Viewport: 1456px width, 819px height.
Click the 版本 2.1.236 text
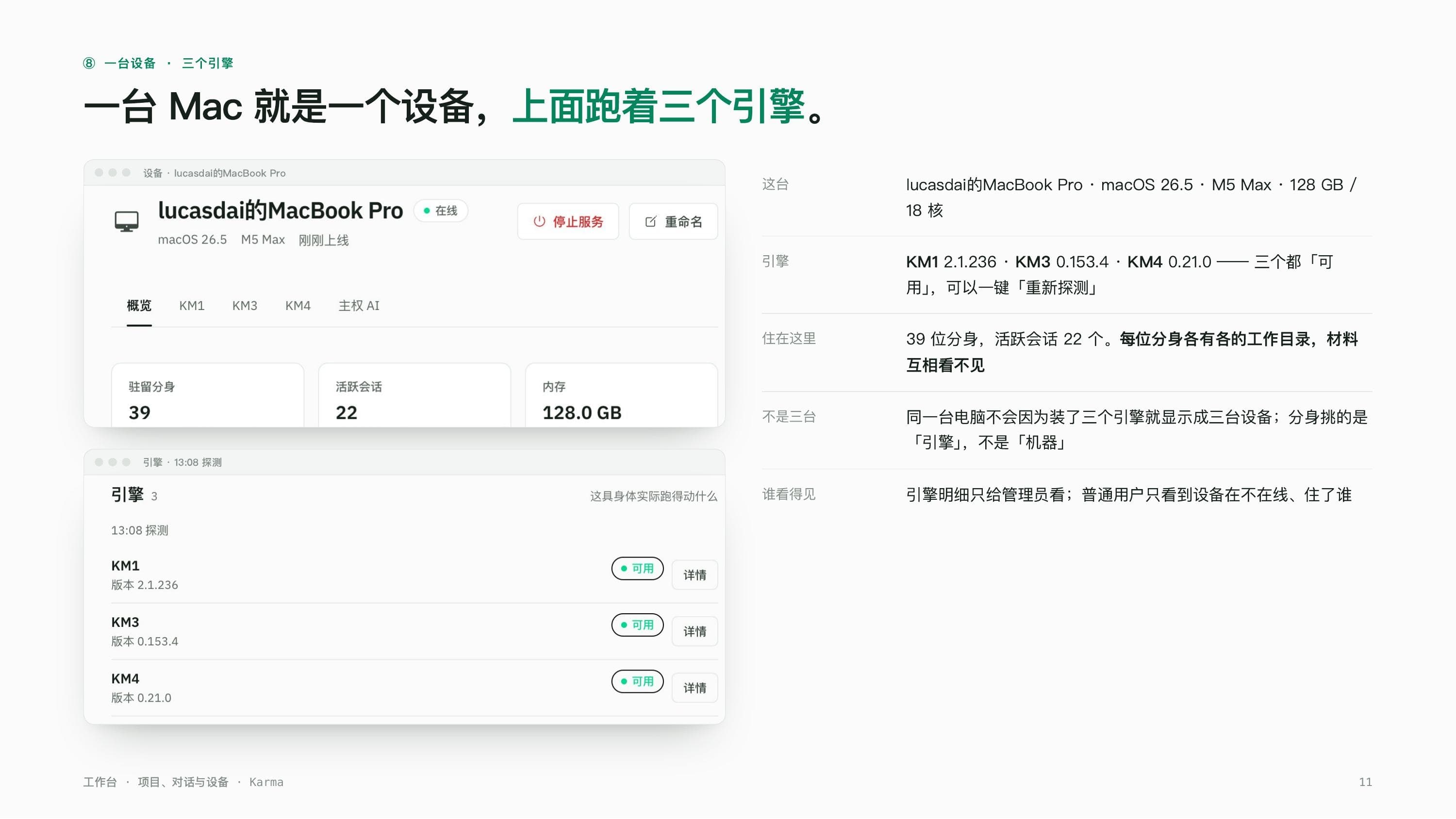pyautogui.click(x=145, y=585)
